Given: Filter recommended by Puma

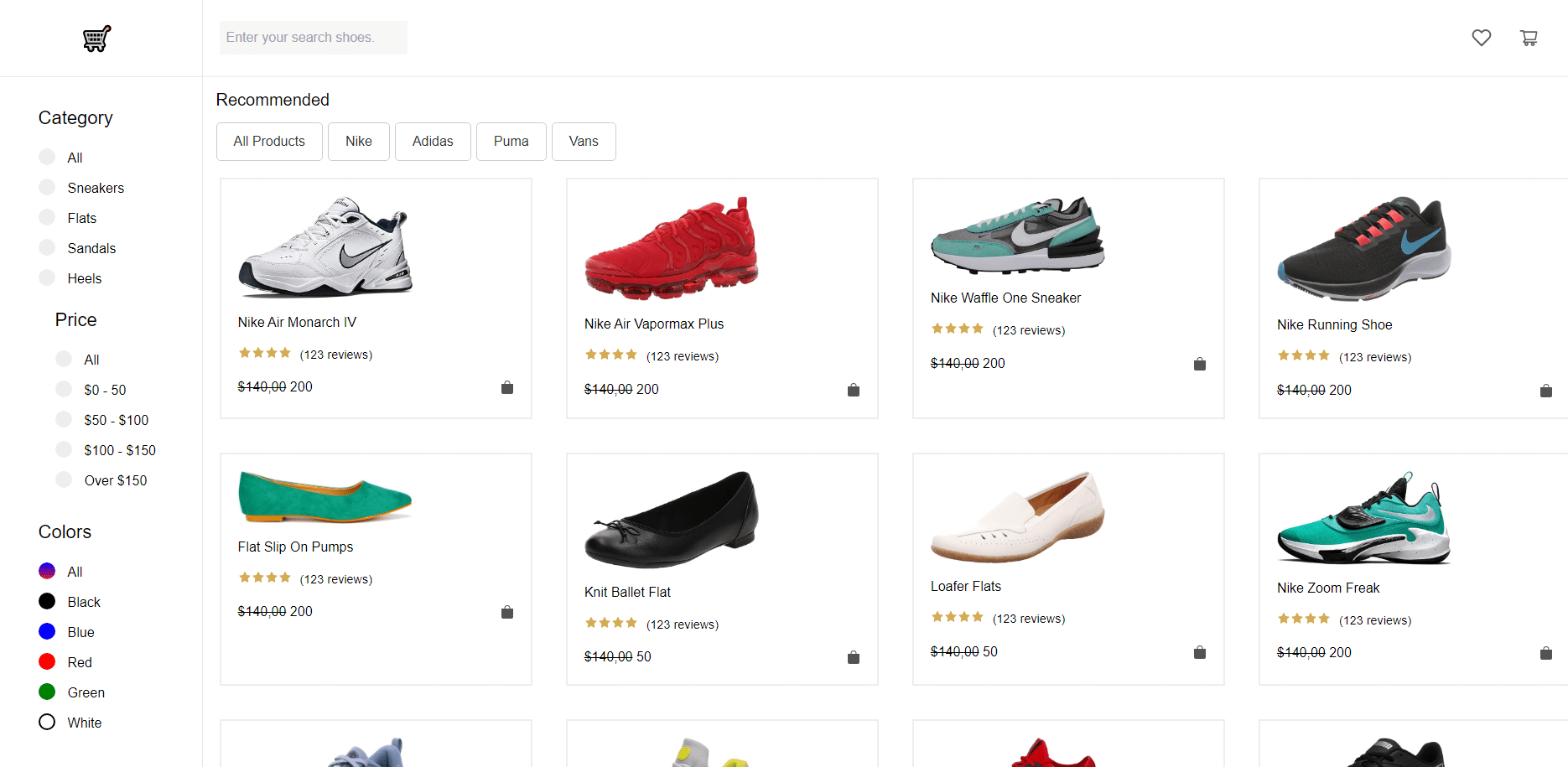Looking at the screenshot, I should [x=511, y=142].
